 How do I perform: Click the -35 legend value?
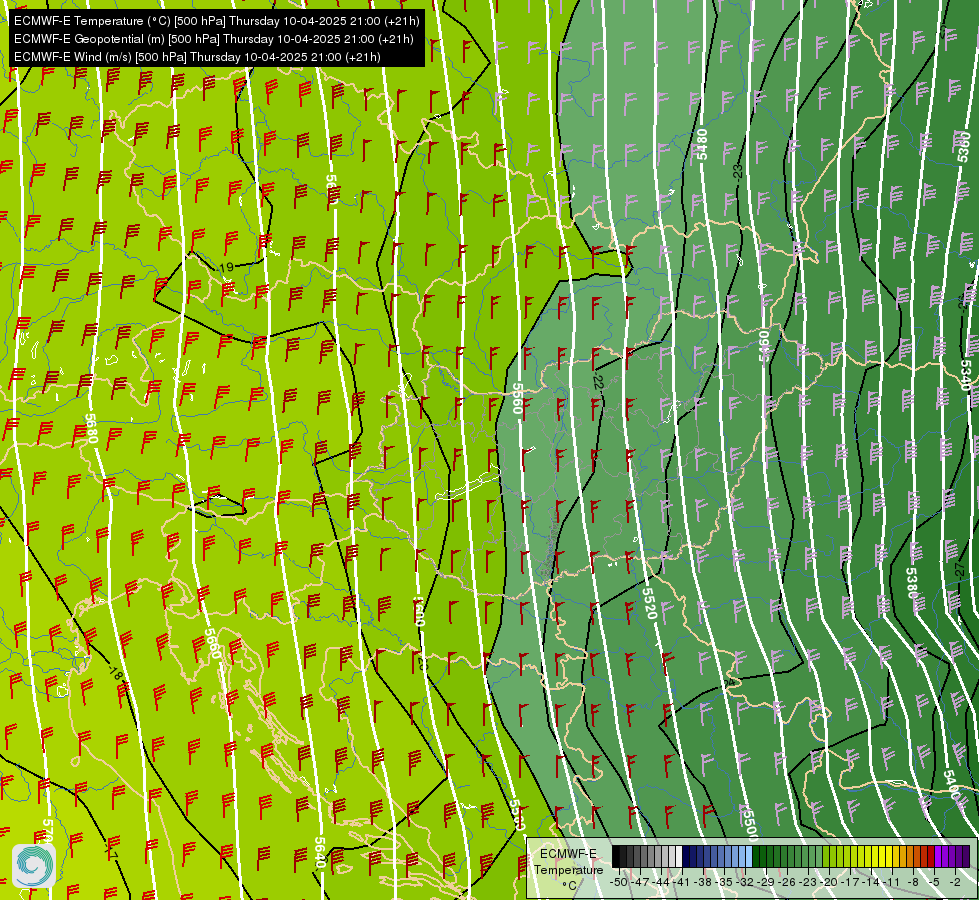[x=726, y=882]
